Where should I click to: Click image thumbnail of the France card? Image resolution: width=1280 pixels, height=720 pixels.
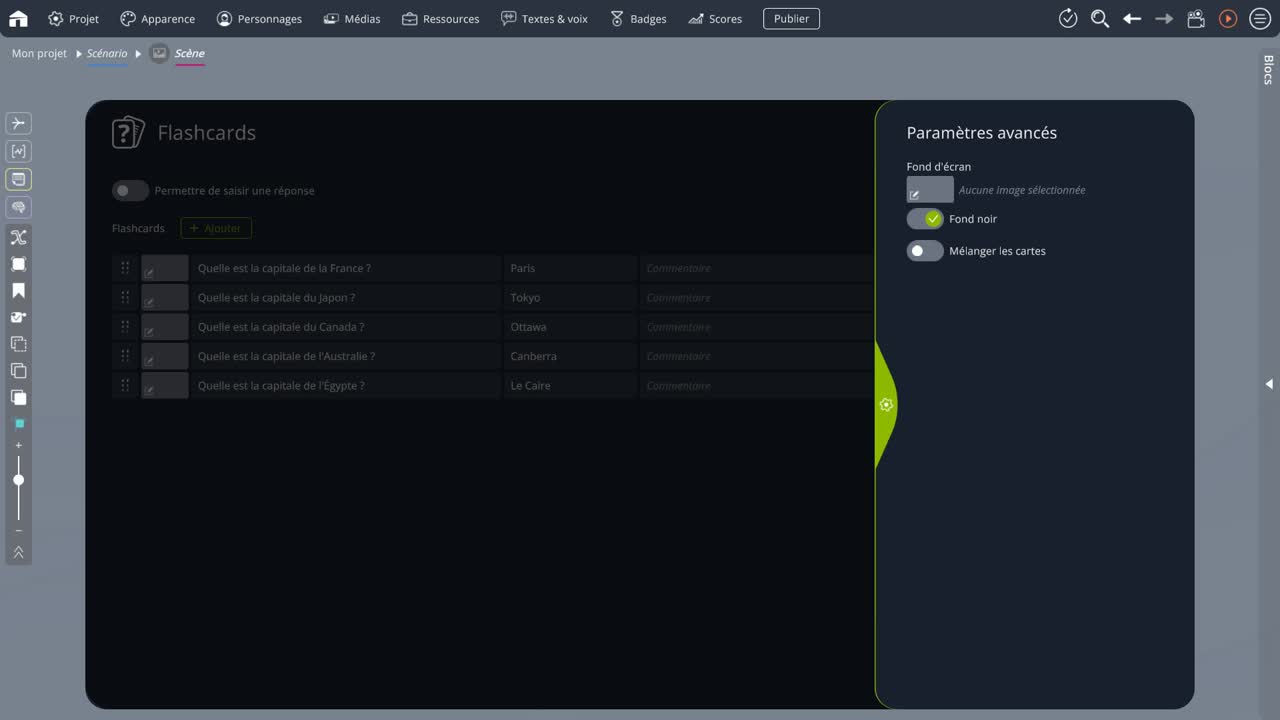pos(165,268)
